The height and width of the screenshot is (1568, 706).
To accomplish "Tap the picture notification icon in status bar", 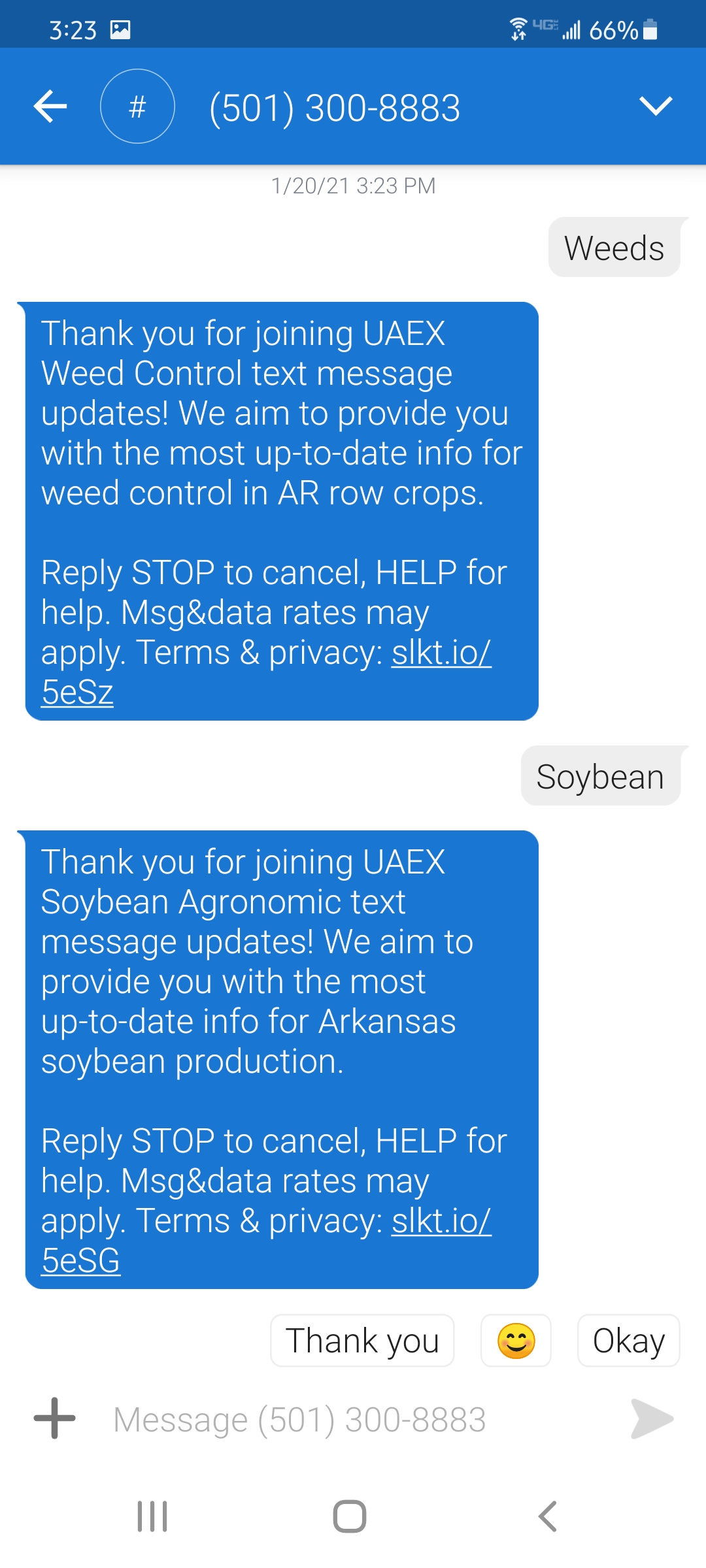I will (x=120, y=30).
